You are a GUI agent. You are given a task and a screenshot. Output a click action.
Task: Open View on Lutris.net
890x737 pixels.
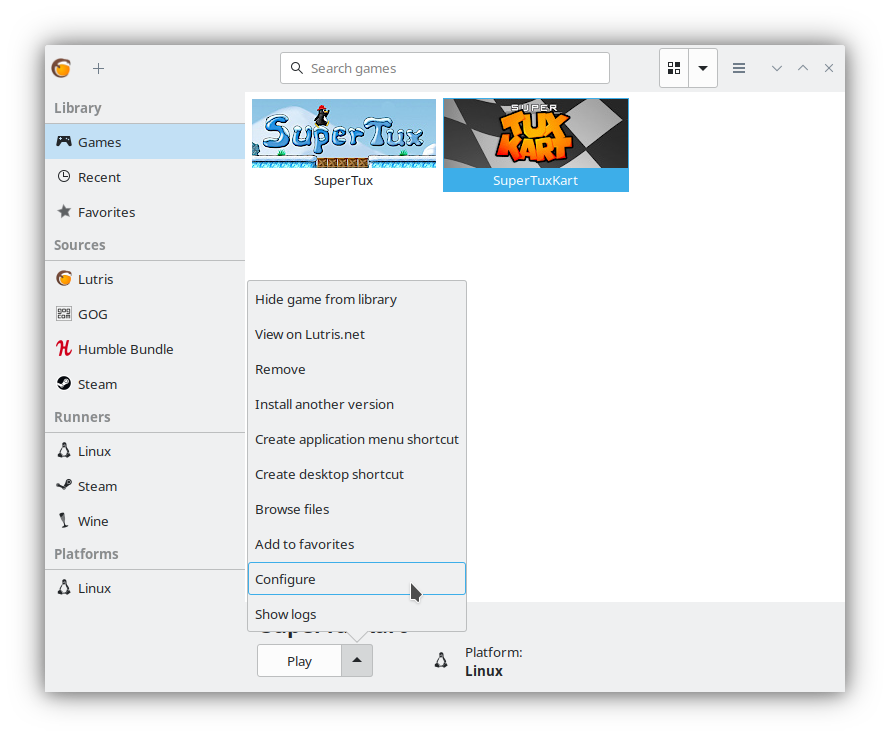[x=311, y=334]
